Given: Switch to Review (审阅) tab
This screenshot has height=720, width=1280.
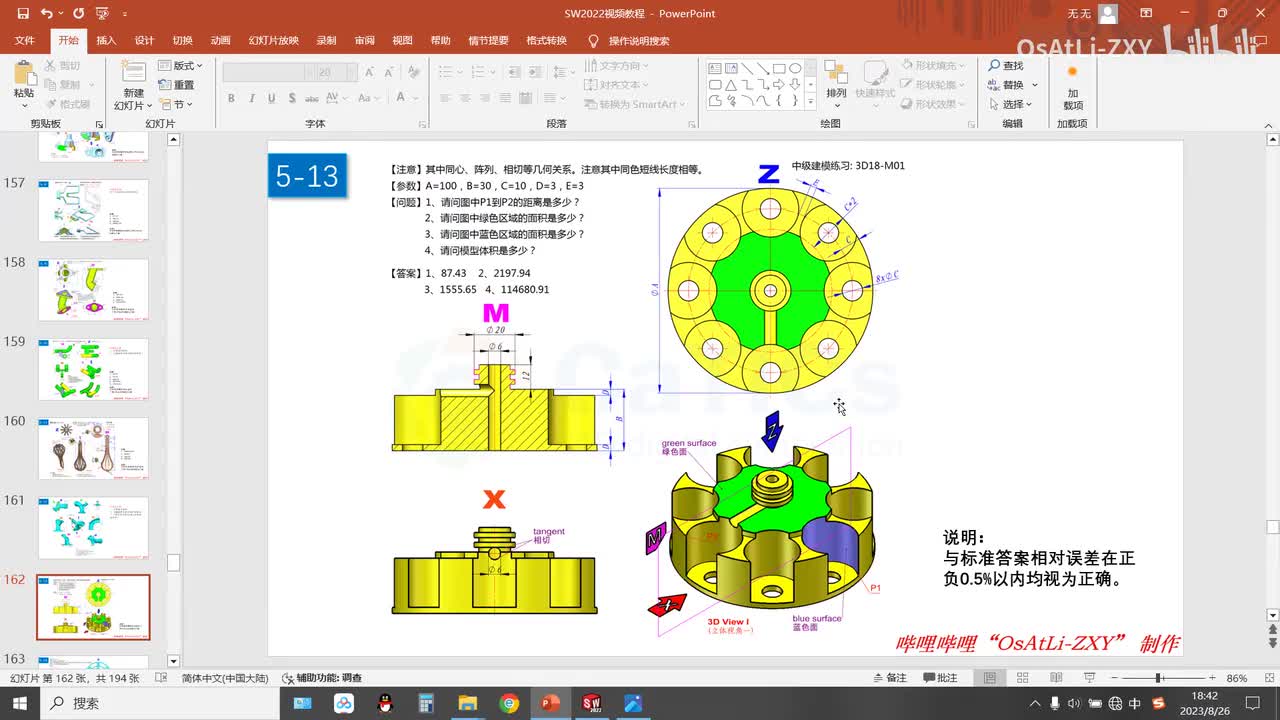Looking at the screenshot, I should pos(364,41).
